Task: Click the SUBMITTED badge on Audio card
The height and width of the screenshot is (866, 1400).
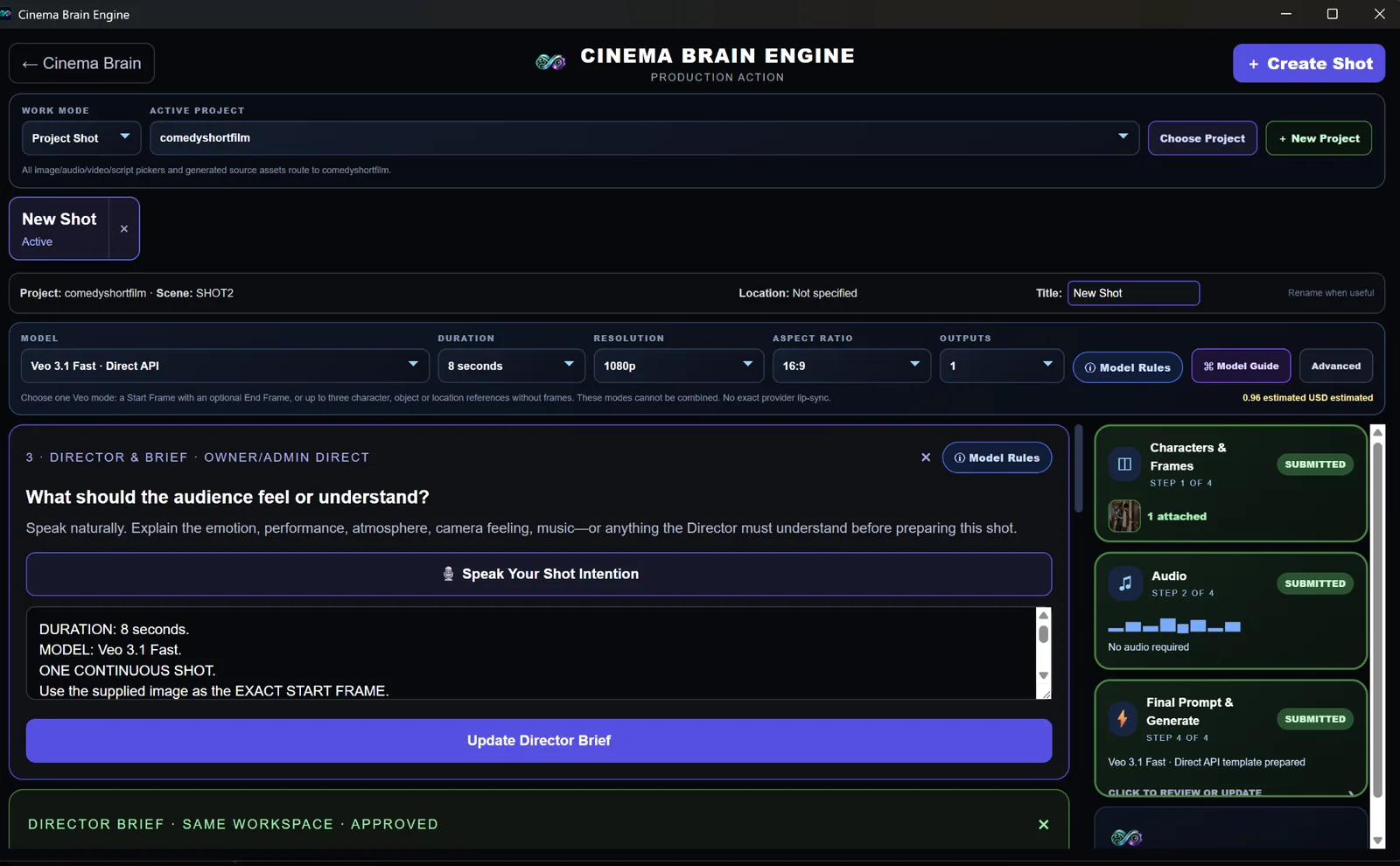Action: coord(1315,583)
